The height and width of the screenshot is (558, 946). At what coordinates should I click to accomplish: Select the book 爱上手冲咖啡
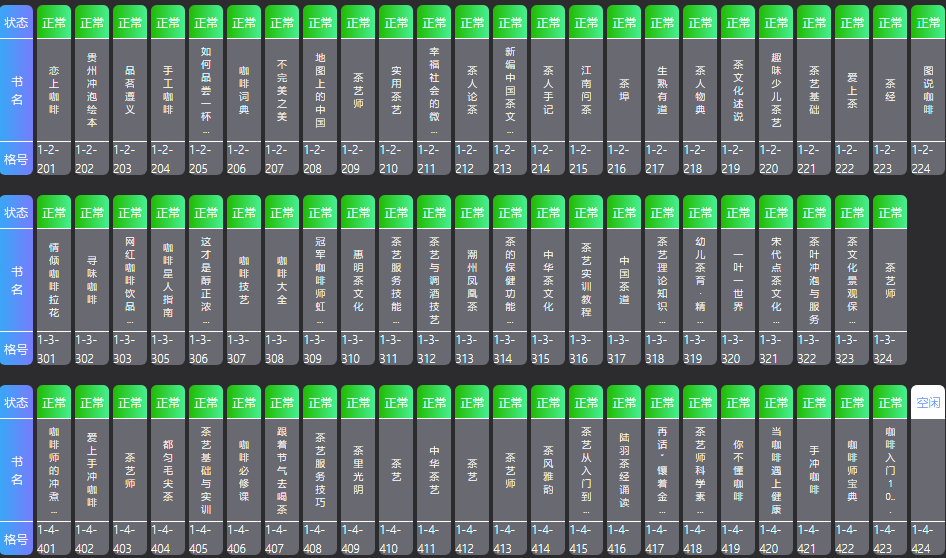click(92, 470)
